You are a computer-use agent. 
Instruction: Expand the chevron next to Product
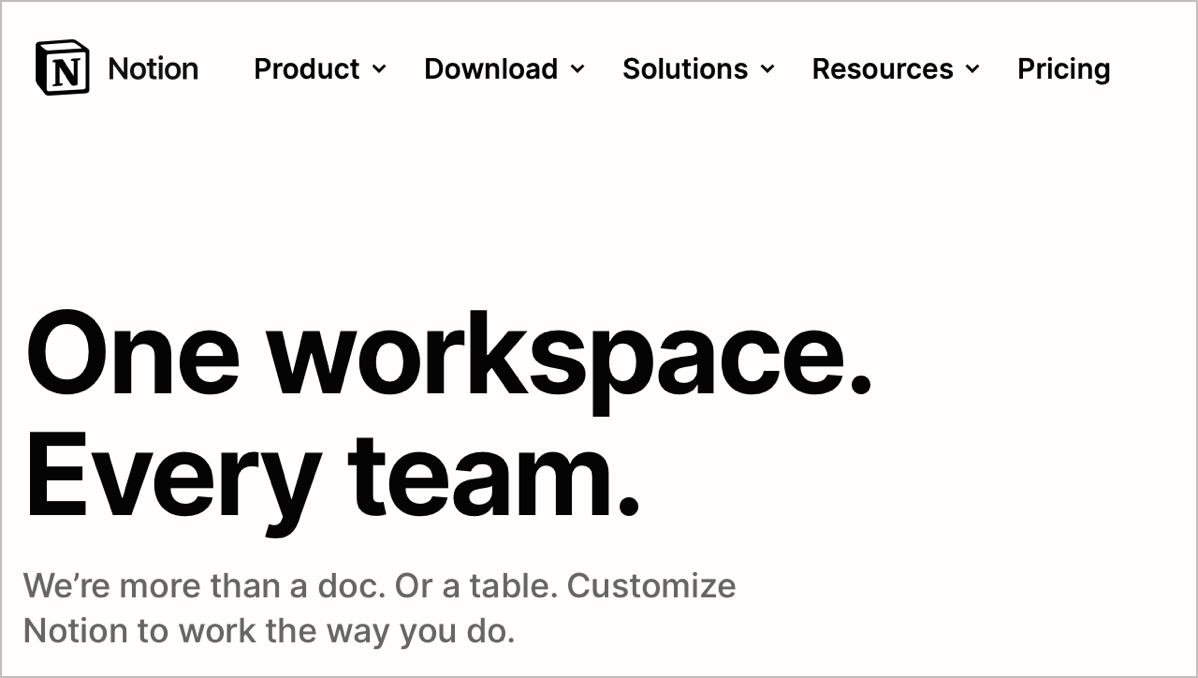pyautogui.click(x=379, y=70)
